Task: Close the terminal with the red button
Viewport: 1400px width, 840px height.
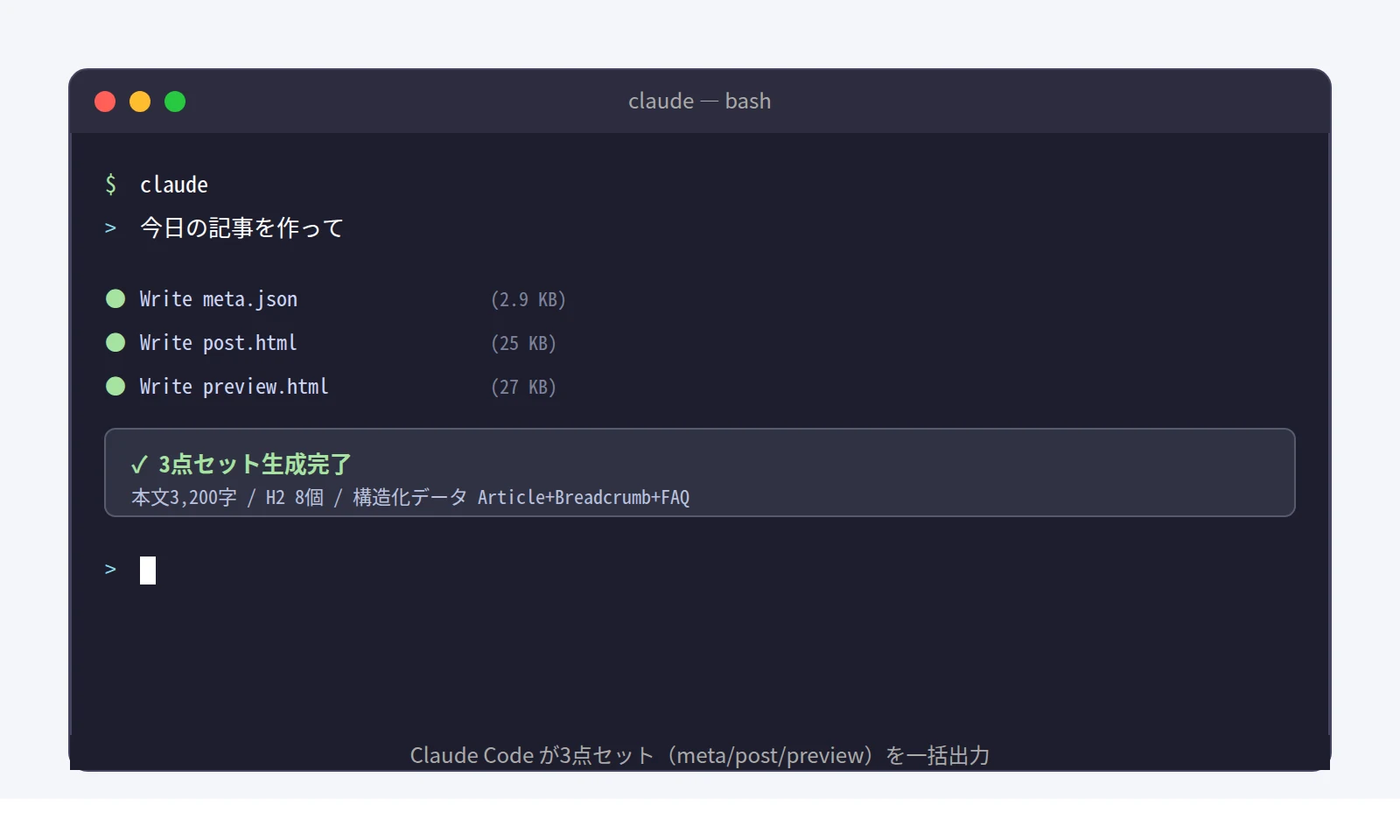Action: [x=105, y=101]
